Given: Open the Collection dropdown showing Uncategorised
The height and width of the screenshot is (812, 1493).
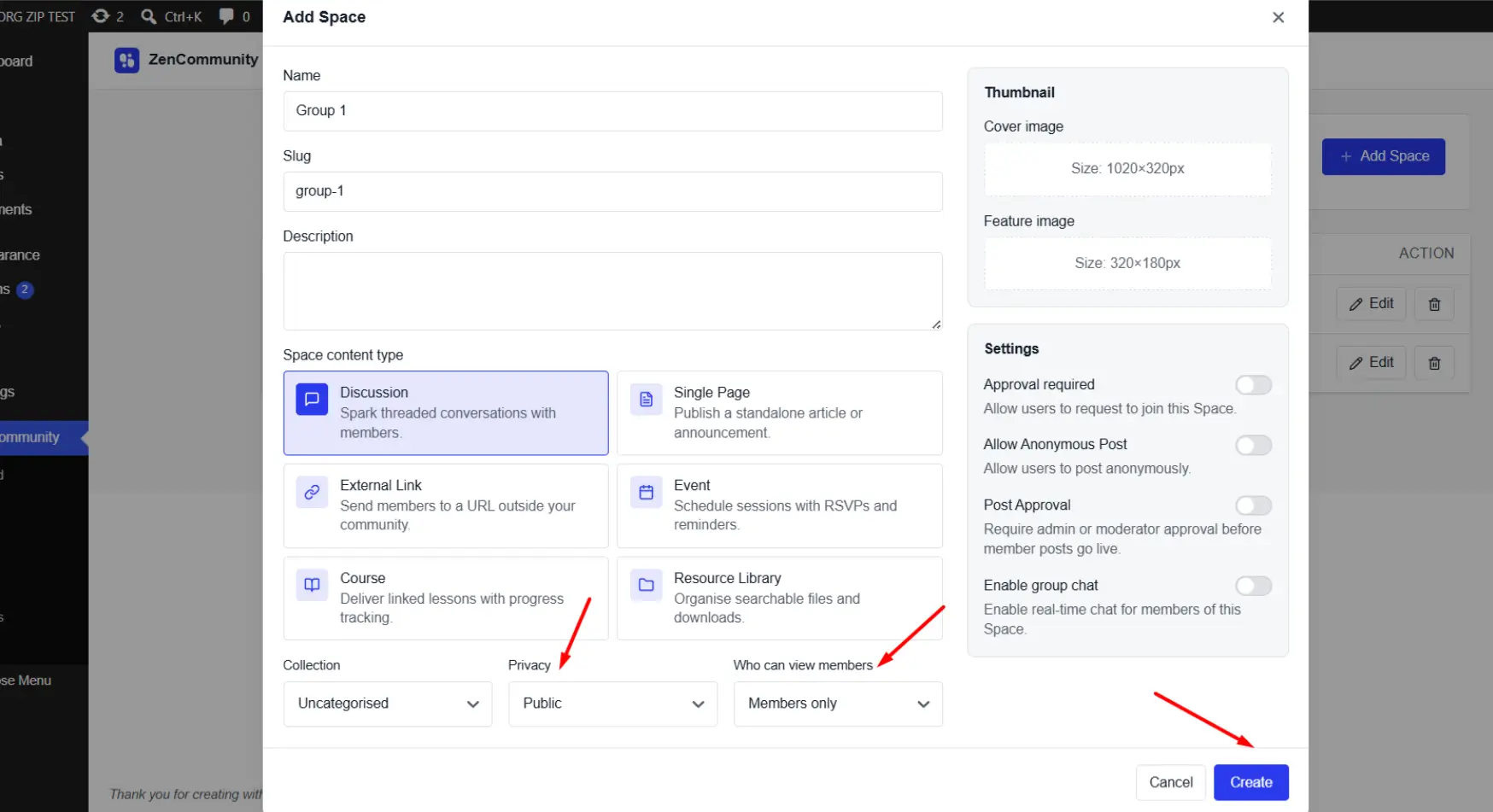Looking at the screenshot, I should [x=388, y=704].
